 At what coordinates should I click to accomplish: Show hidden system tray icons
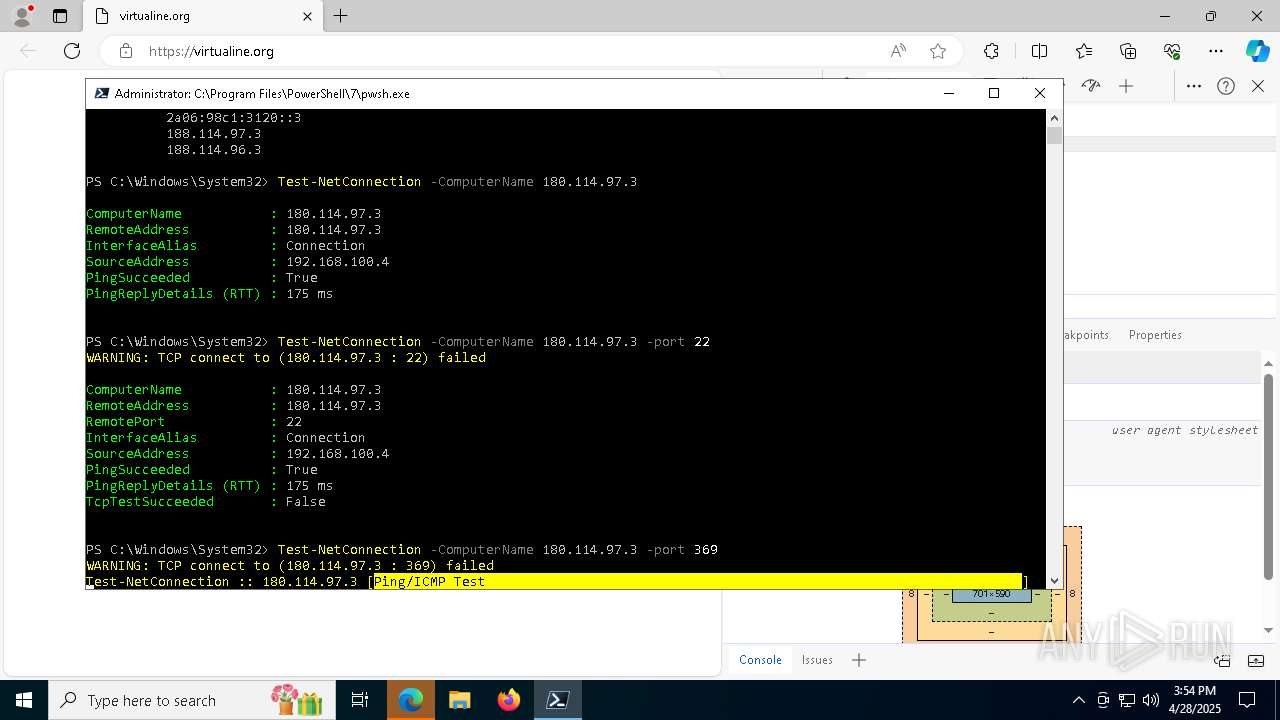click(1078, 700)
